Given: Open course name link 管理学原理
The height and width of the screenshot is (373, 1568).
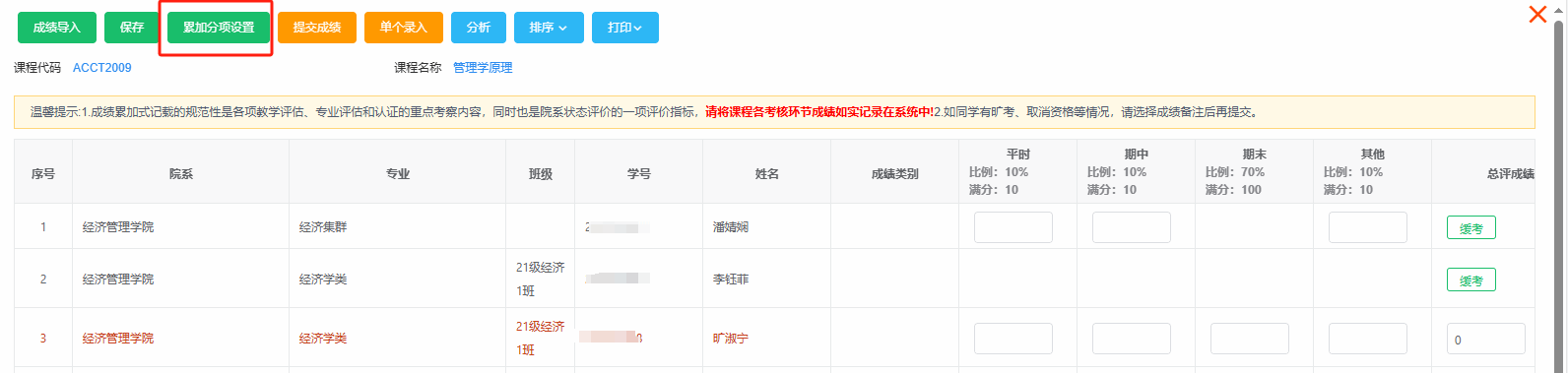Looking at the screenshot, I should (483, 68).
